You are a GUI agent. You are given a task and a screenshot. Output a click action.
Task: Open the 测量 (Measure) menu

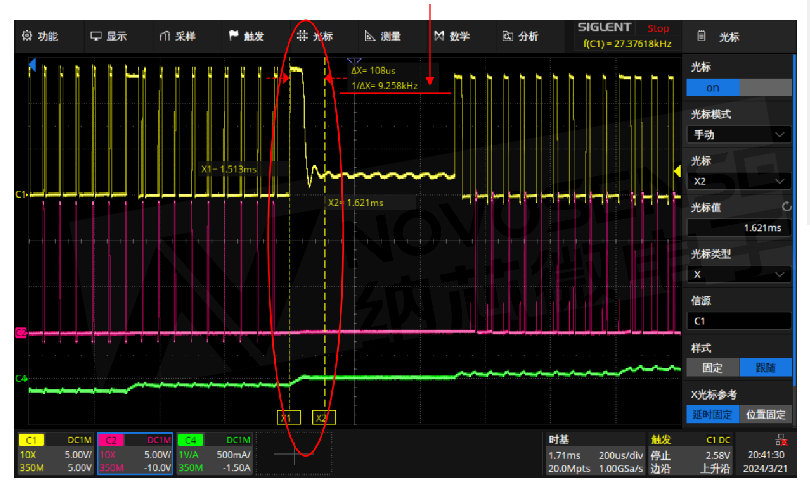coord(383,36)
